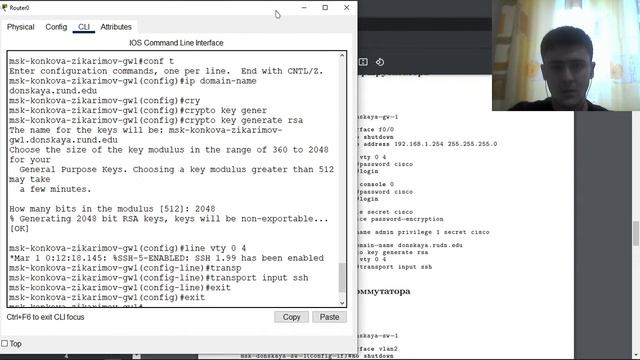Open the Config tab
This screenshot has height=360, width=640.
click(x=56, y=27)
